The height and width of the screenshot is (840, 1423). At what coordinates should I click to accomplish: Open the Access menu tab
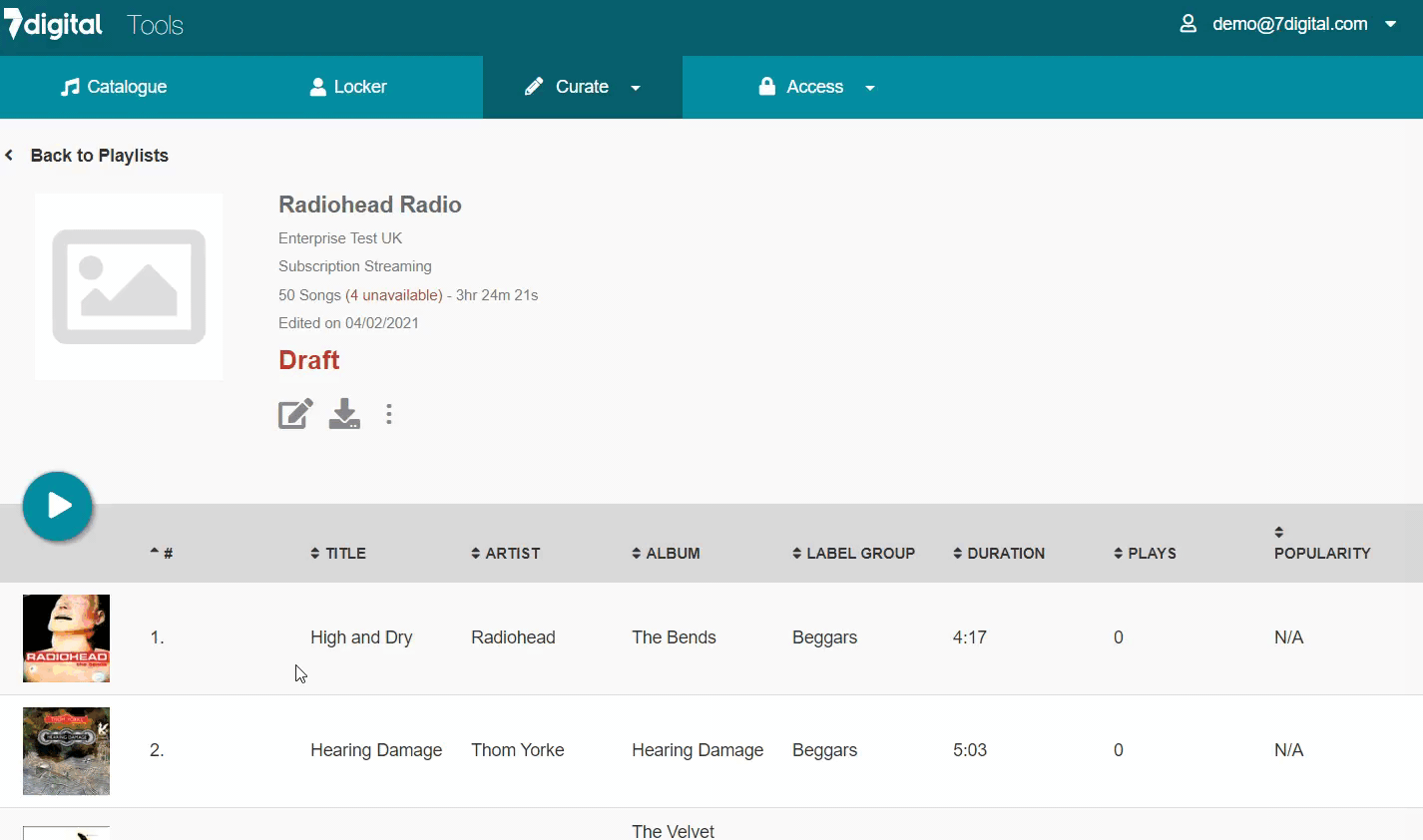[x=815, y=87]
